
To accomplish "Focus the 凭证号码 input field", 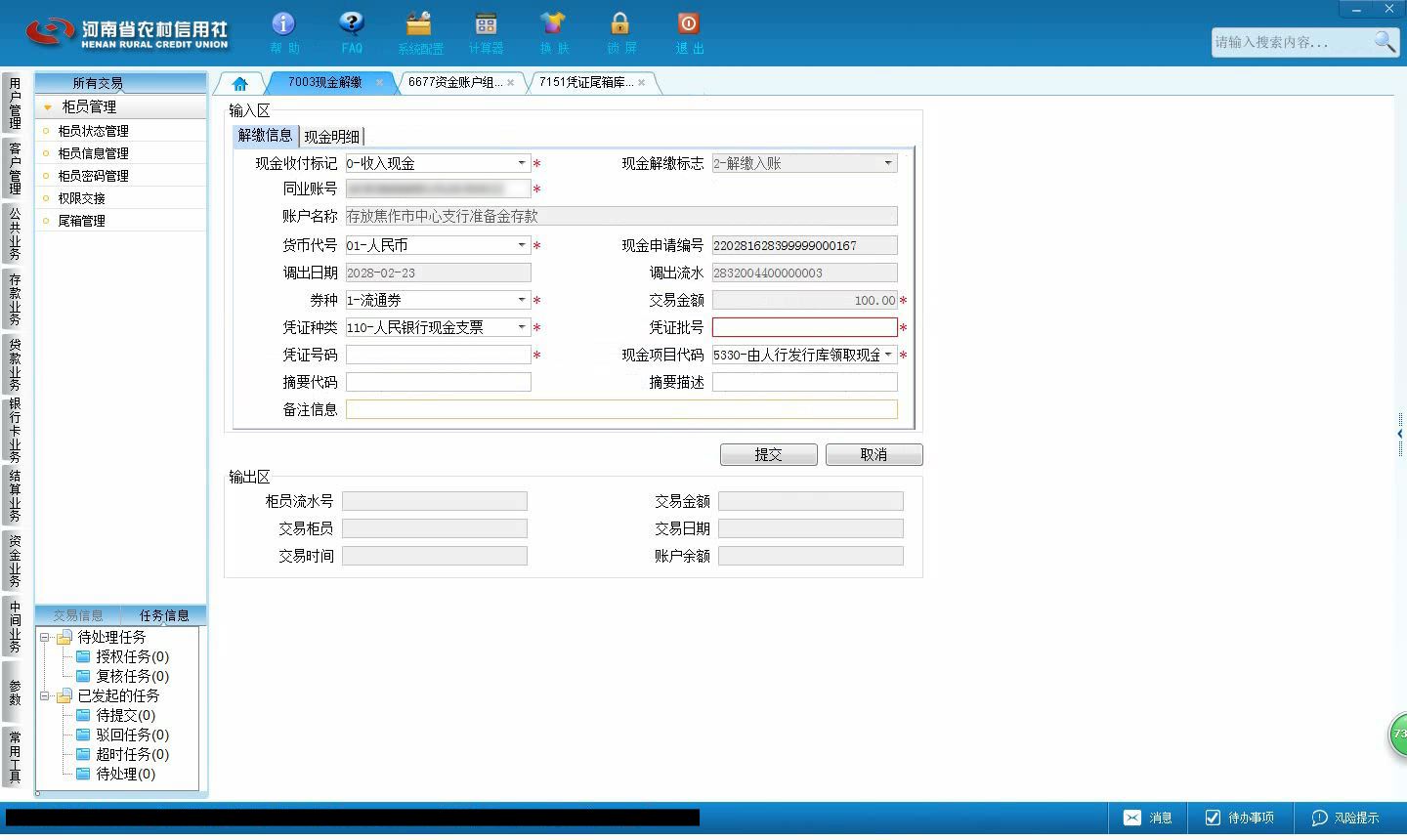I will tap(438, 355).
